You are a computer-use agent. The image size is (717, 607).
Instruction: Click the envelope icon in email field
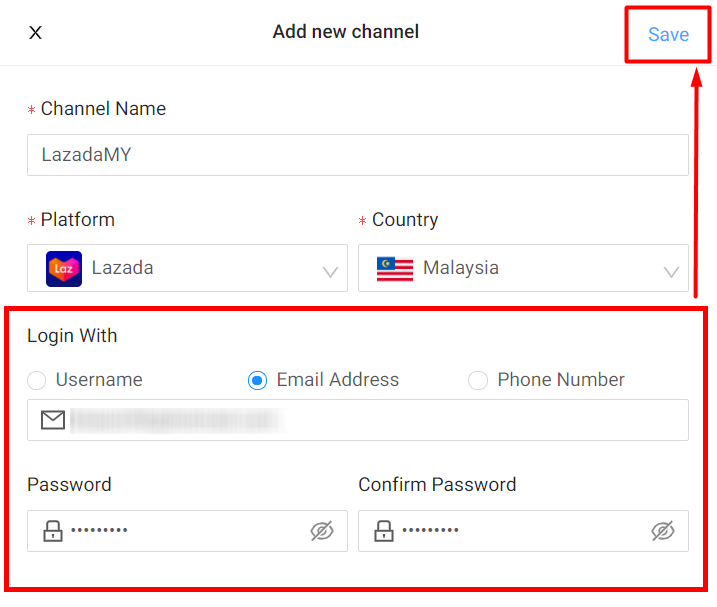(x=53, y=420)
